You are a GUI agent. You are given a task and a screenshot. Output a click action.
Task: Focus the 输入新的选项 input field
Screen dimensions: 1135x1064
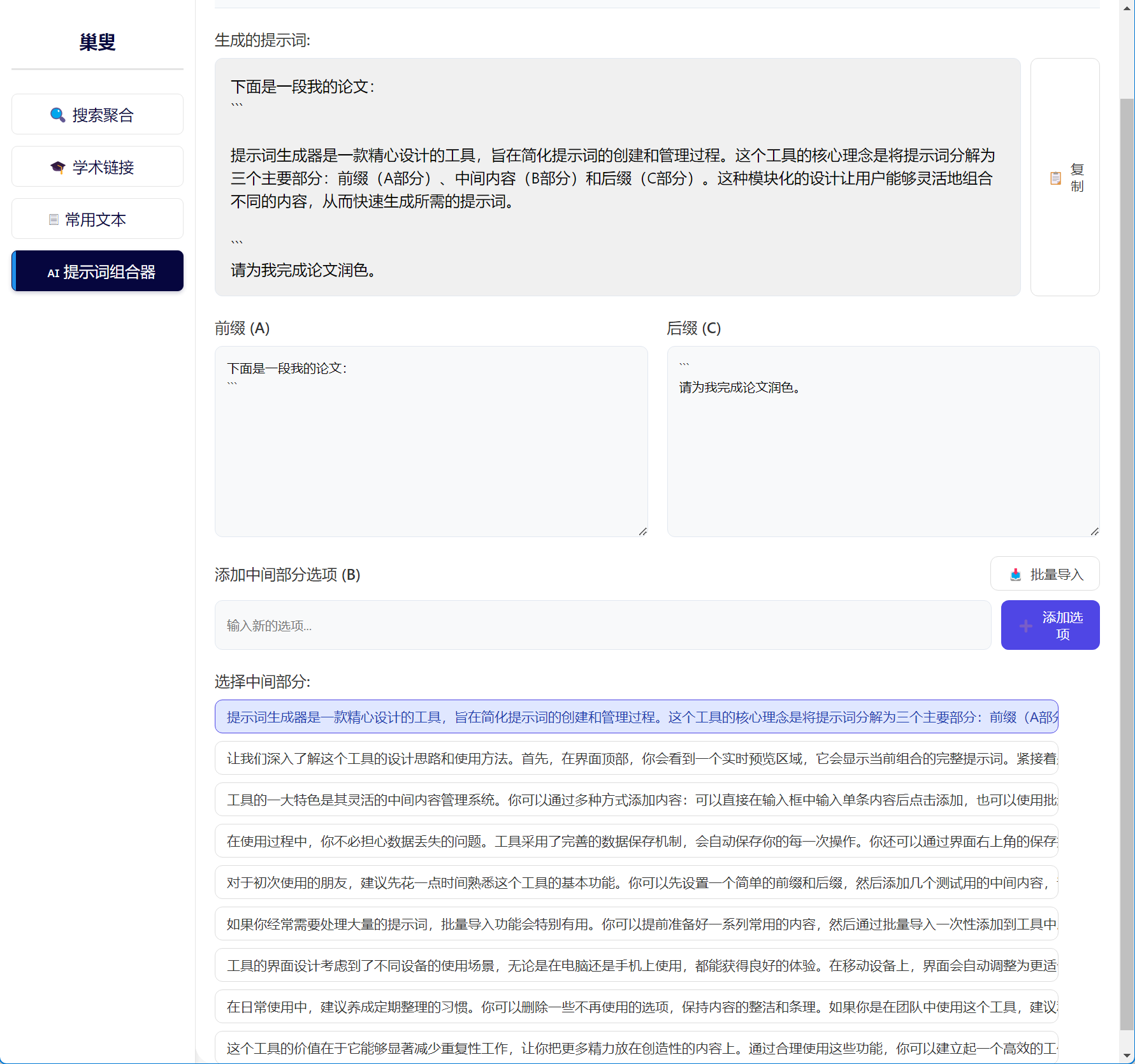603,625
